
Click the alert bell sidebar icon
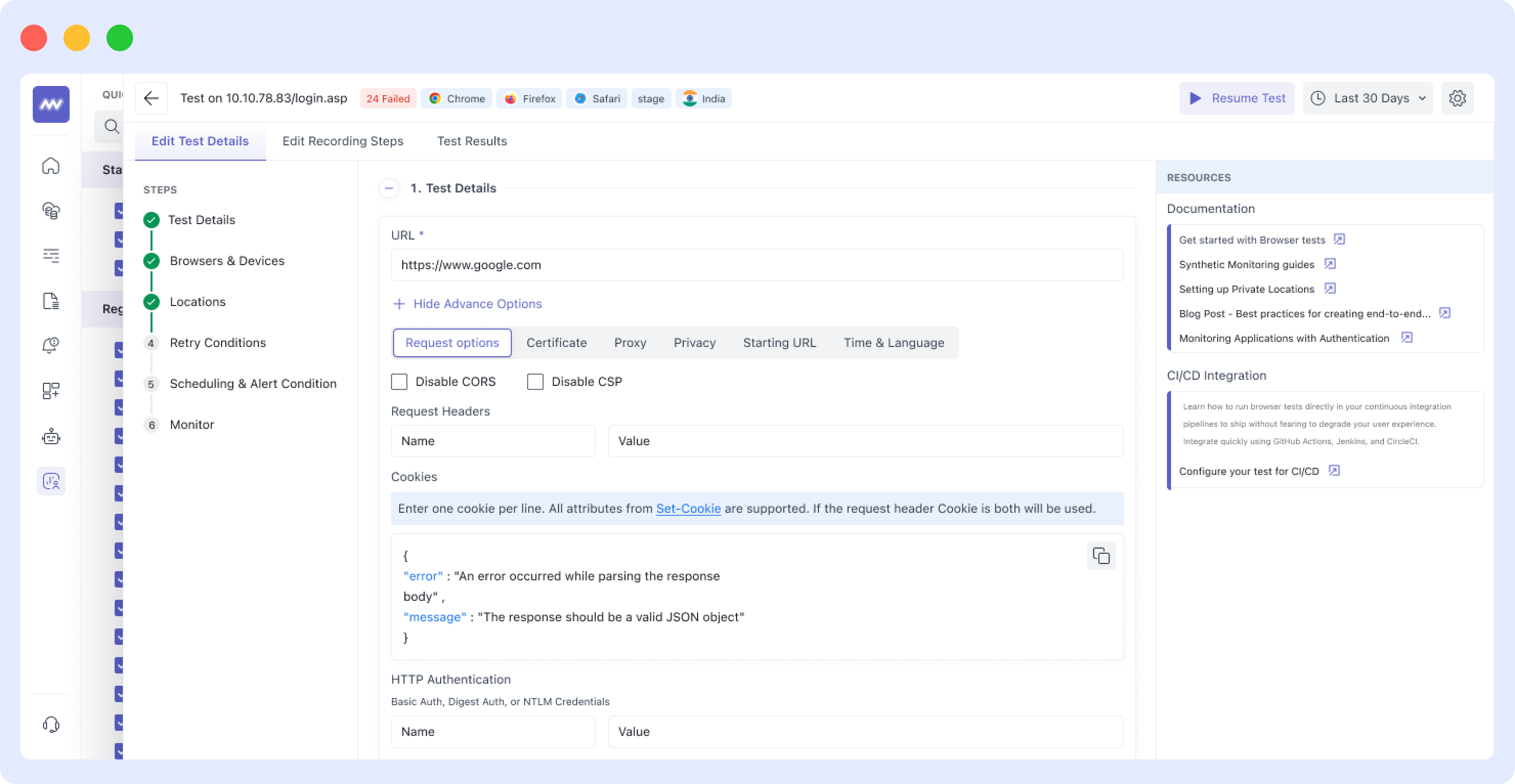pos(51,344)
